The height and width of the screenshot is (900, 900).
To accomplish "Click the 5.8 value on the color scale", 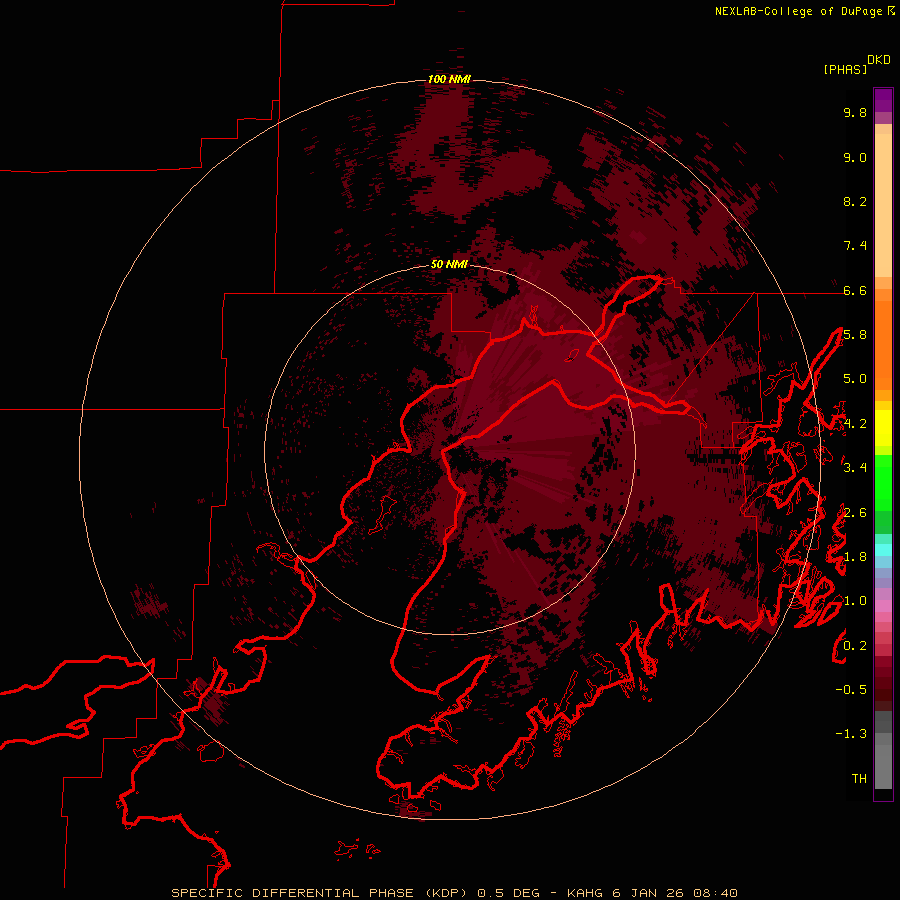I will [x=855, y=335].
